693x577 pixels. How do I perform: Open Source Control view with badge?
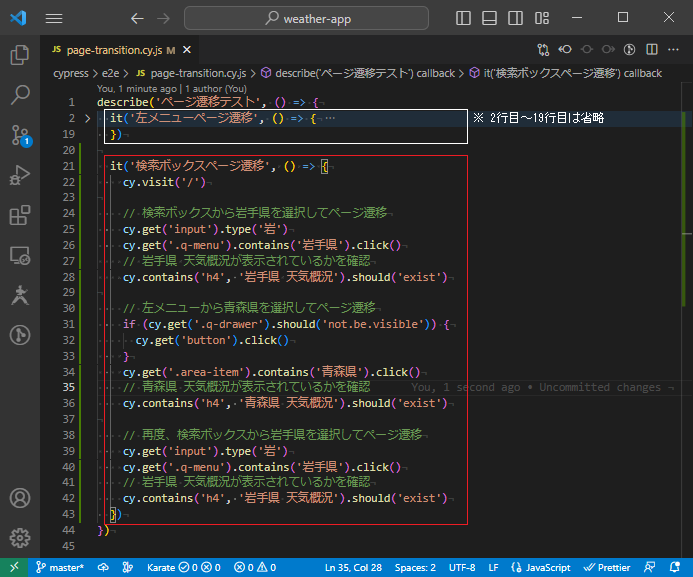pos(20,135)
